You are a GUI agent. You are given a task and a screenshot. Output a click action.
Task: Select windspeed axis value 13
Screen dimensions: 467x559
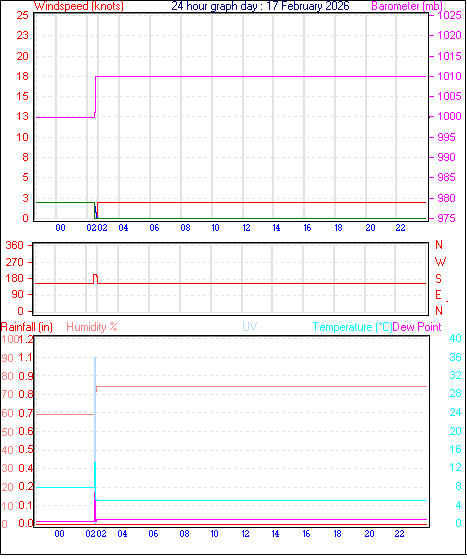click(x=22, y=116)
